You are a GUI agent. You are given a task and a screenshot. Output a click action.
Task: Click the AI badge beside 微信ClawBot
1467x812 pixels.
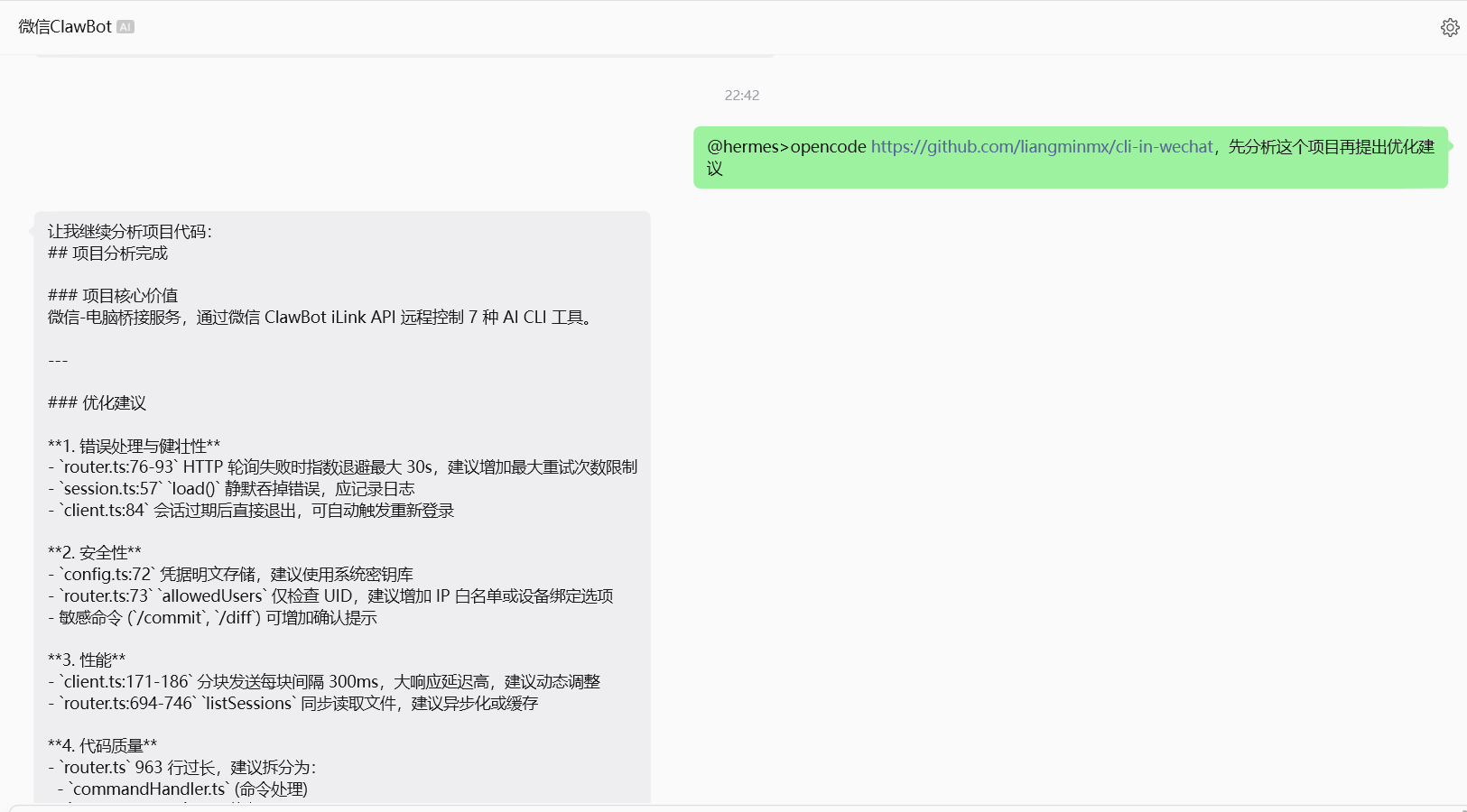[x=125, y=27]
